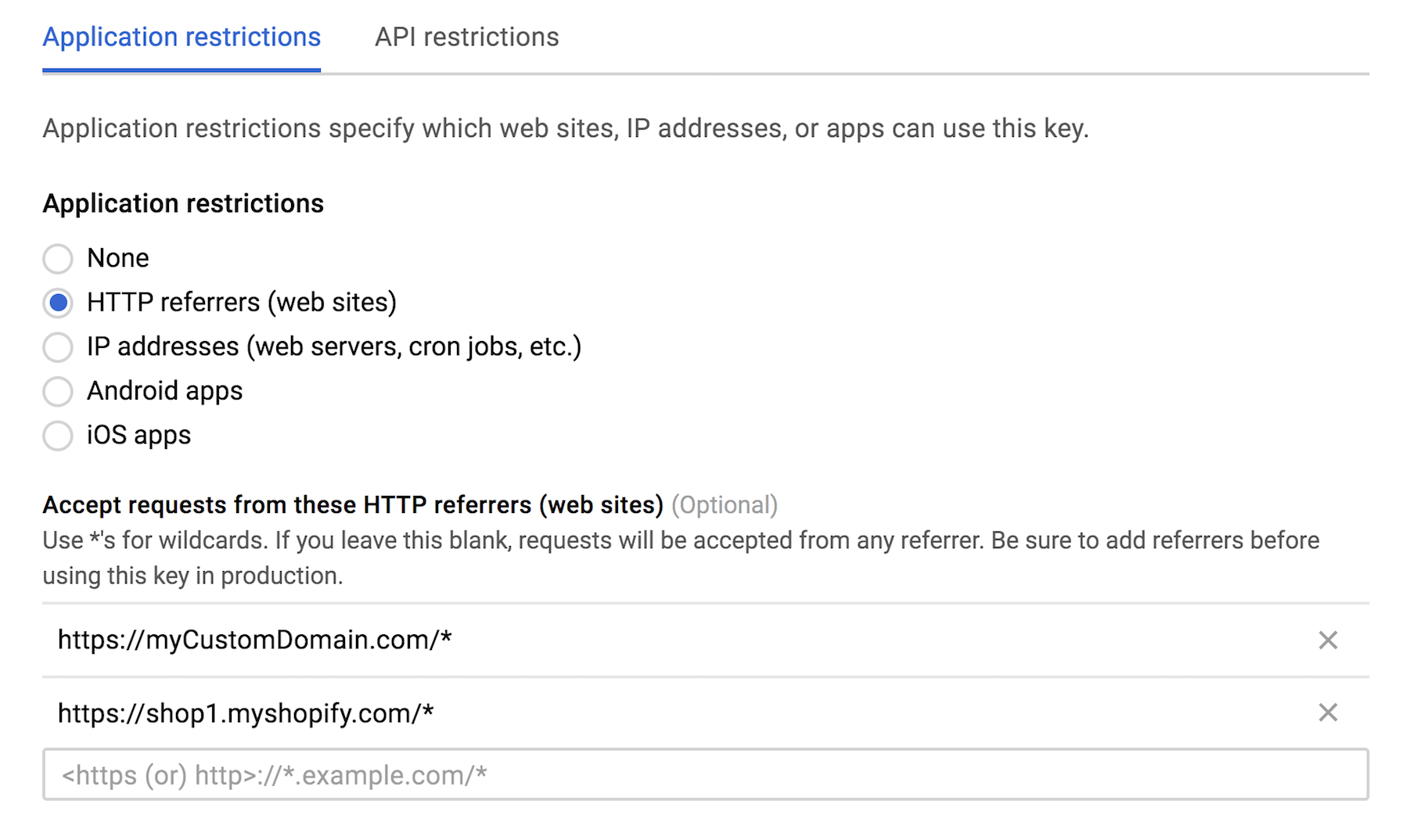The height and width of the screenshot is (840, 1413).
Task: Select the None restriction option
Action: click(58, 258)
